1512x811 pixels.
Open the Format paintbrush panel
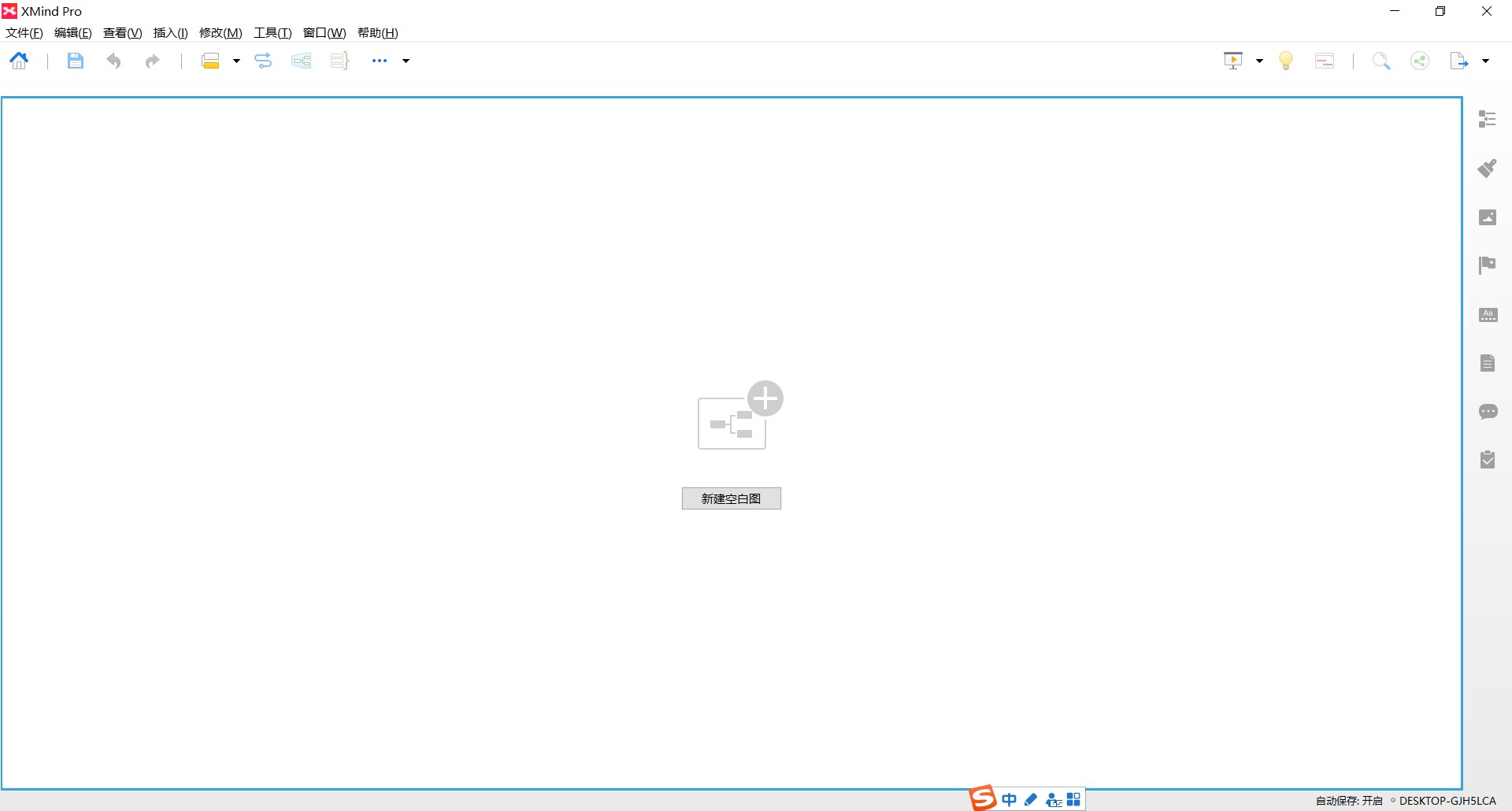[1487, 168]
